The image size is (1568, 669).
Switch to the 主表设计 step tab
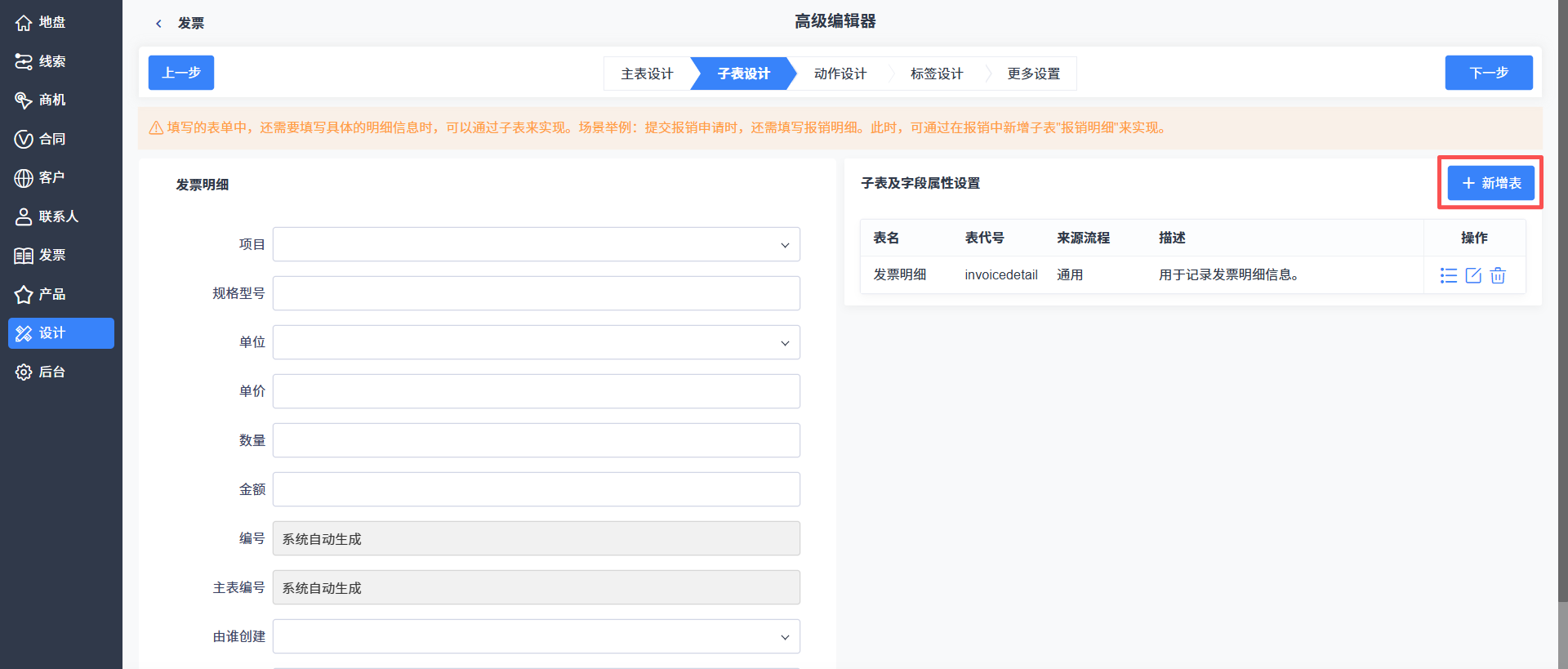[647, 74]
